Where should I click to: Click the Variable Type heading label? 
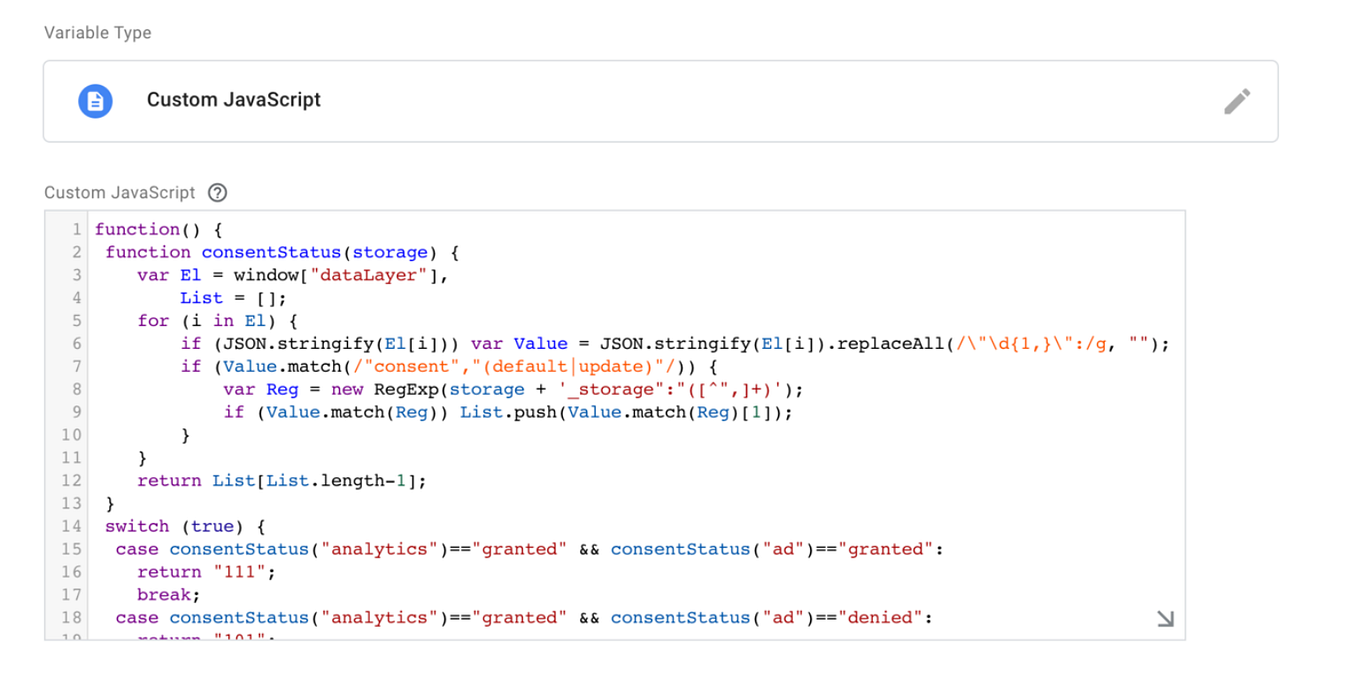96,32
